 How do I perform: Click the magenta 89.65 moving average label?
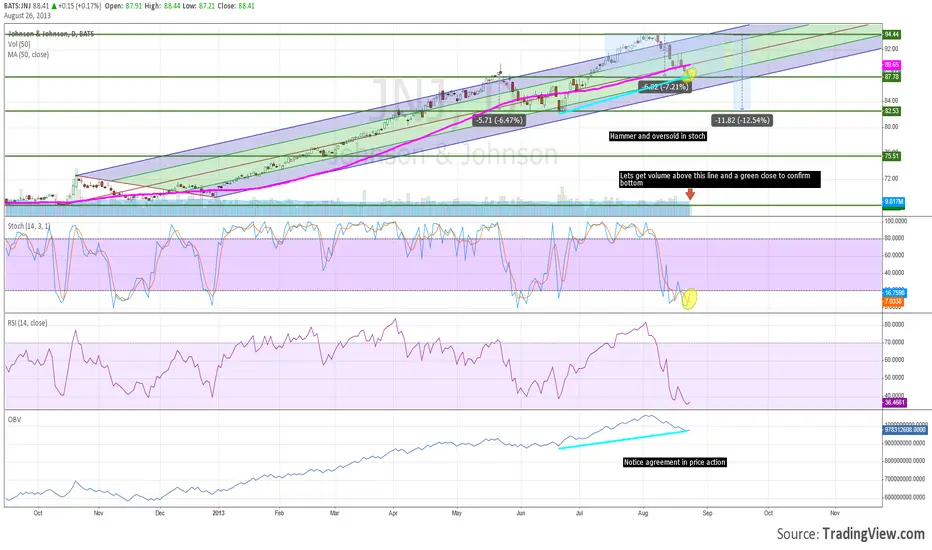(892, 65)
